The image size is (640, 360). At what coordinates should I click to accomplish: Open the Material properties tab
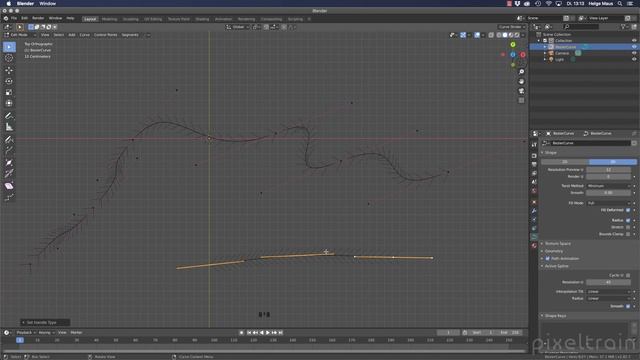click(534, 246)
